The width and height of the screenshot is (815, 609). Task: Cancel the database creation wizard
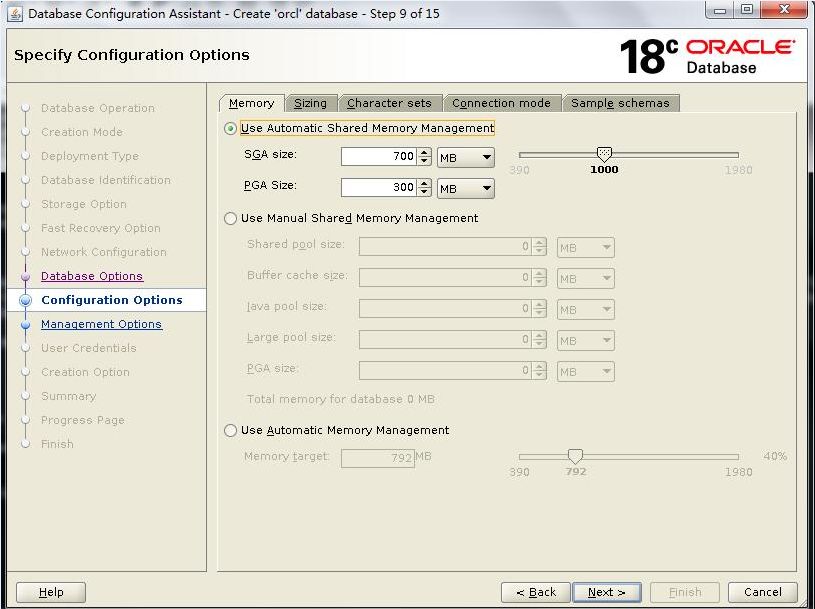[x=763, y=592]
